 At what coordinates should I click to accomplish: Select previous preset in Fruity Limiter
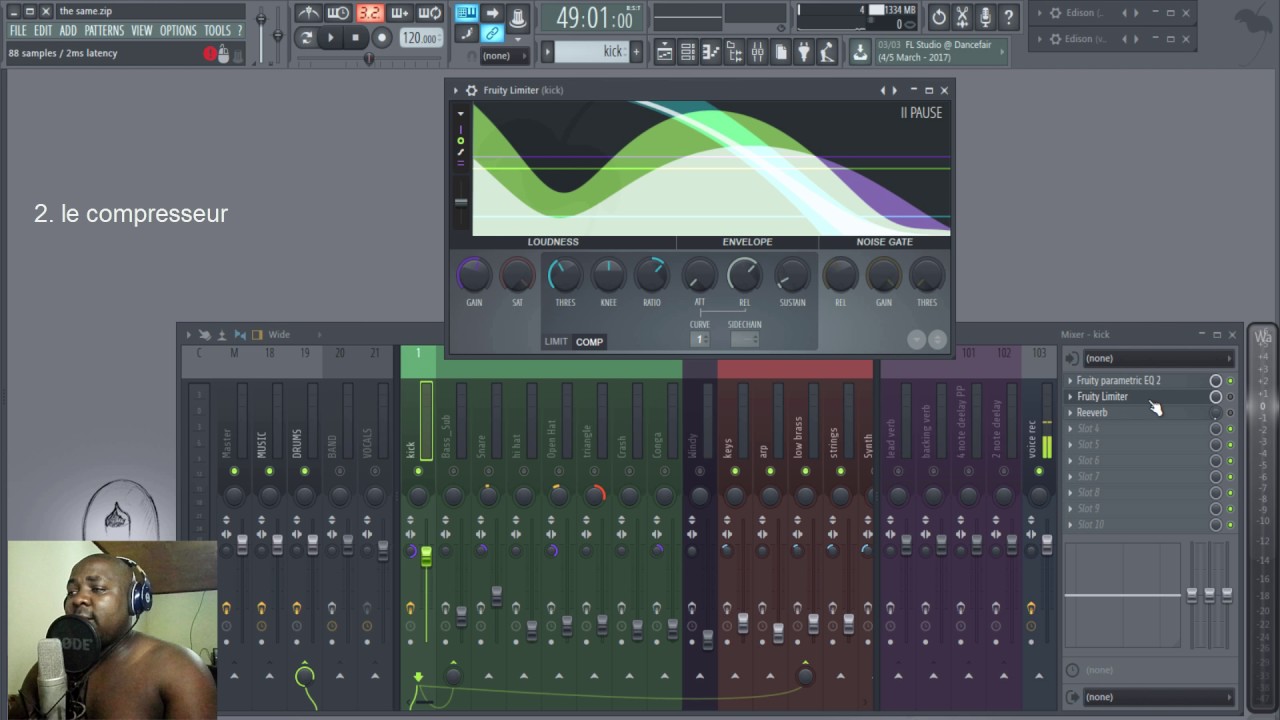[882, 90]
